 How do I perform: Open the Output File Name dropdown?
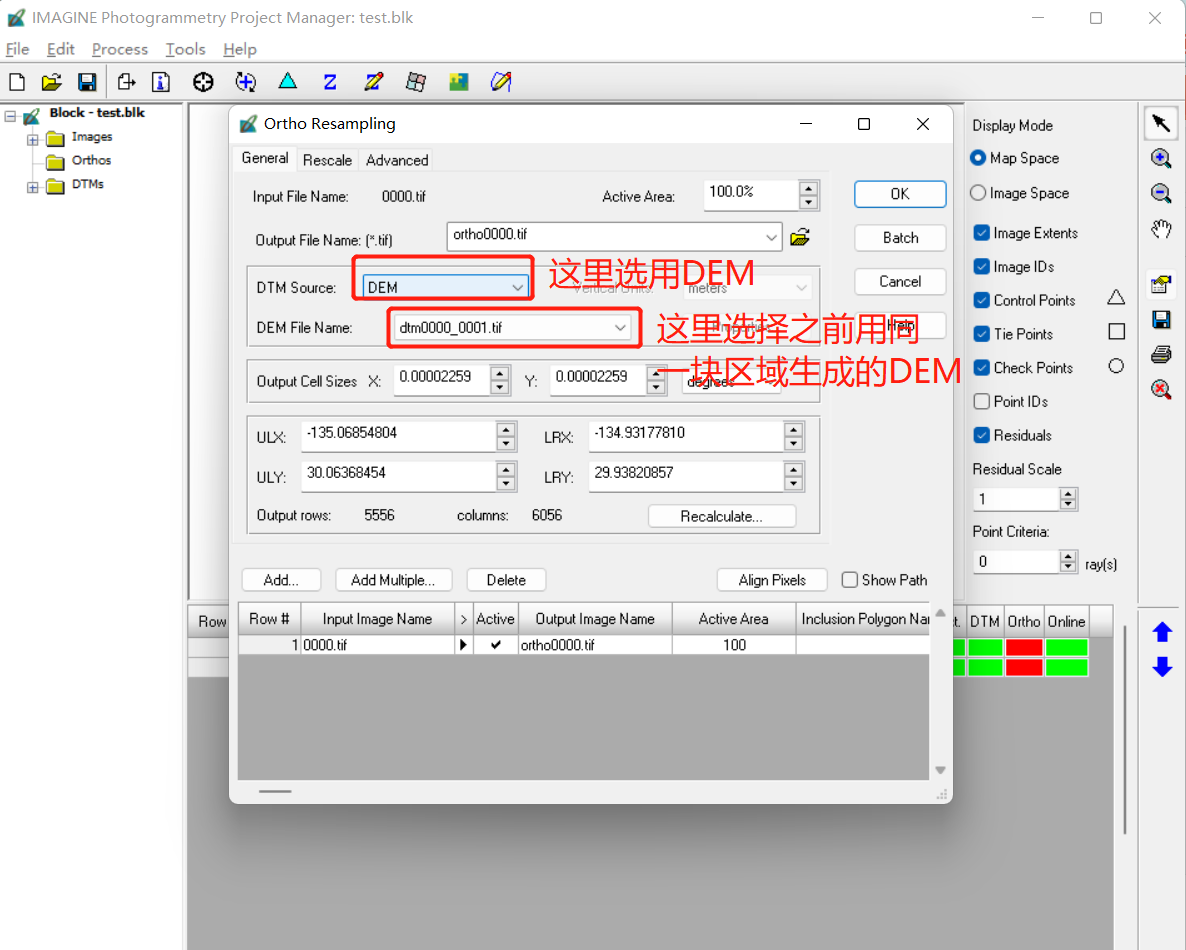click(x=614, y=238)
